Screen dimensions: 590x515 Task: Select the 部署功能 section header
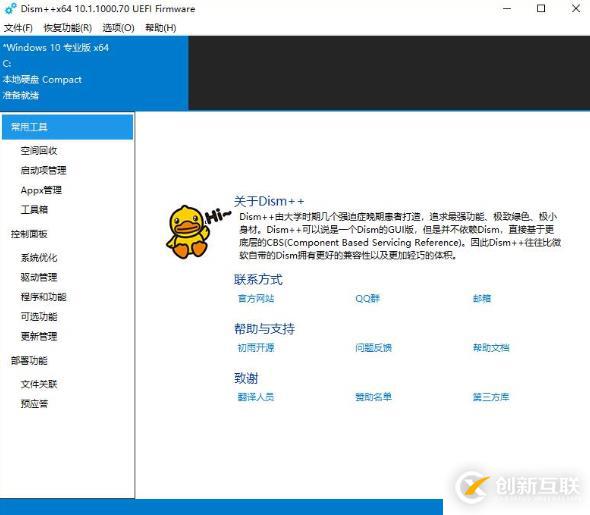29,361
